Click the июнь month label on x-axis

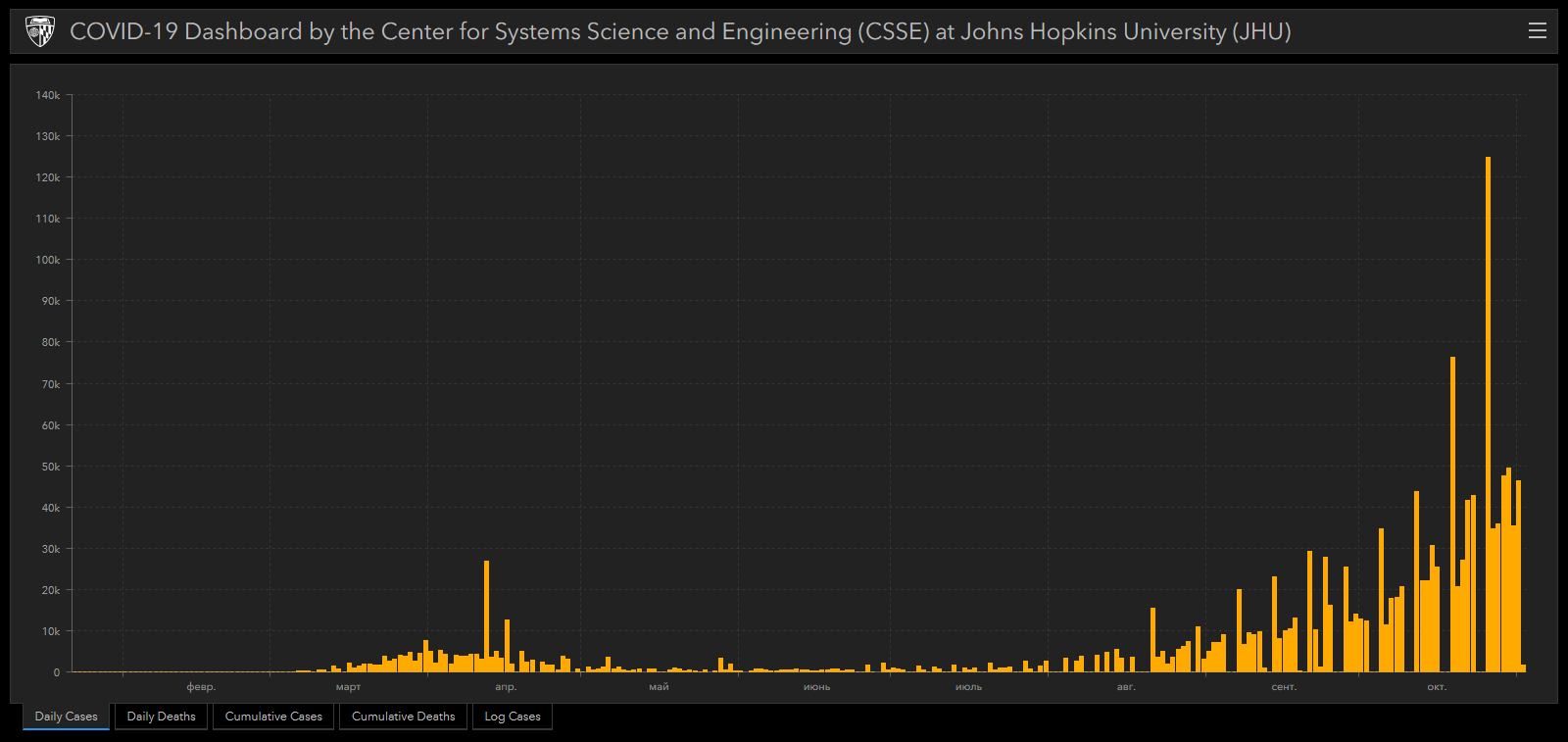click(x=817, y=687)
